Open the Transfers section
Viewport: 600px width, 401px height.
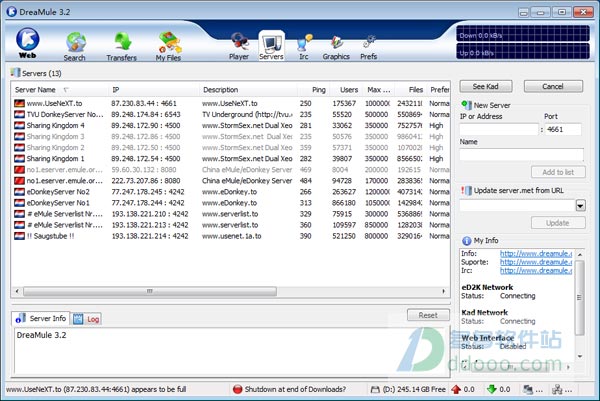(122, 46)
